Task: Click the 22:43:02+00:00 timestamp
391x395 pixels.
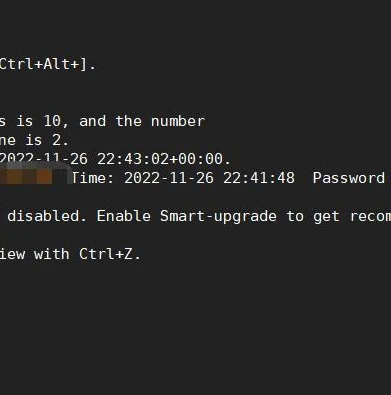Action: 160,159
